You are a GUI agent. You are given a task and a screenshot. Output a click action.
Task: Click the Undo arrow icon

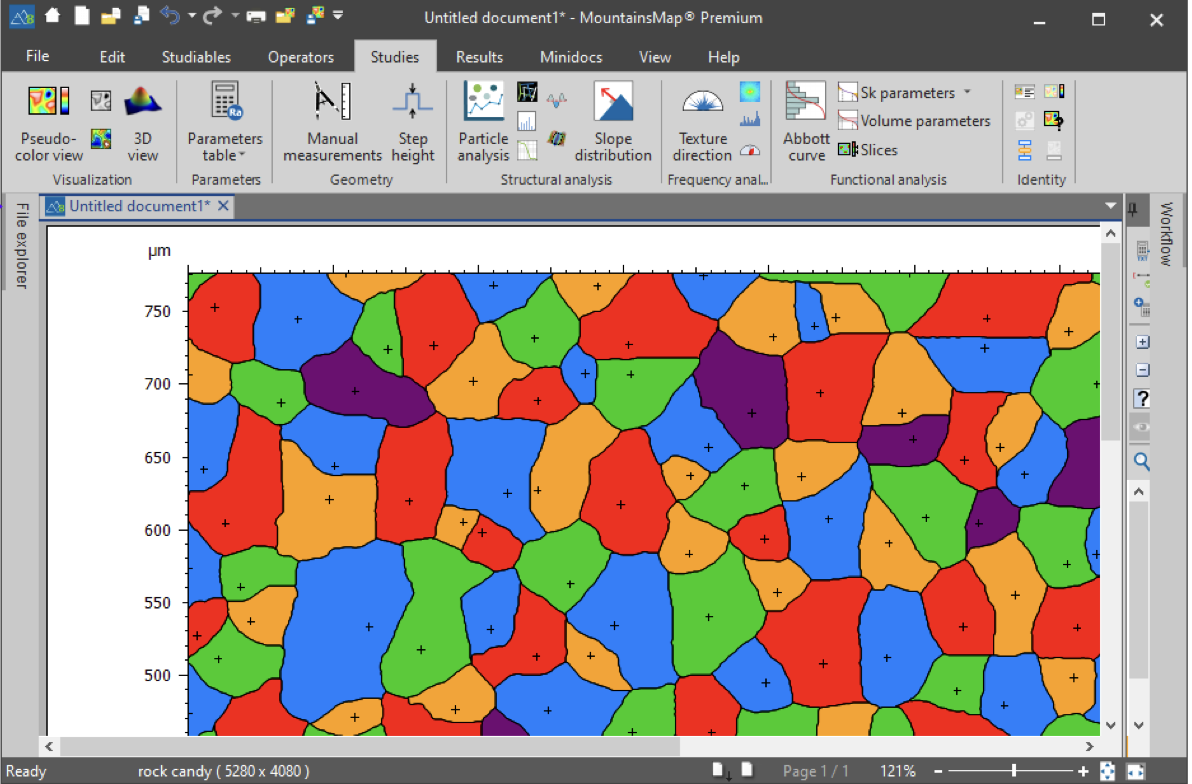166,16
